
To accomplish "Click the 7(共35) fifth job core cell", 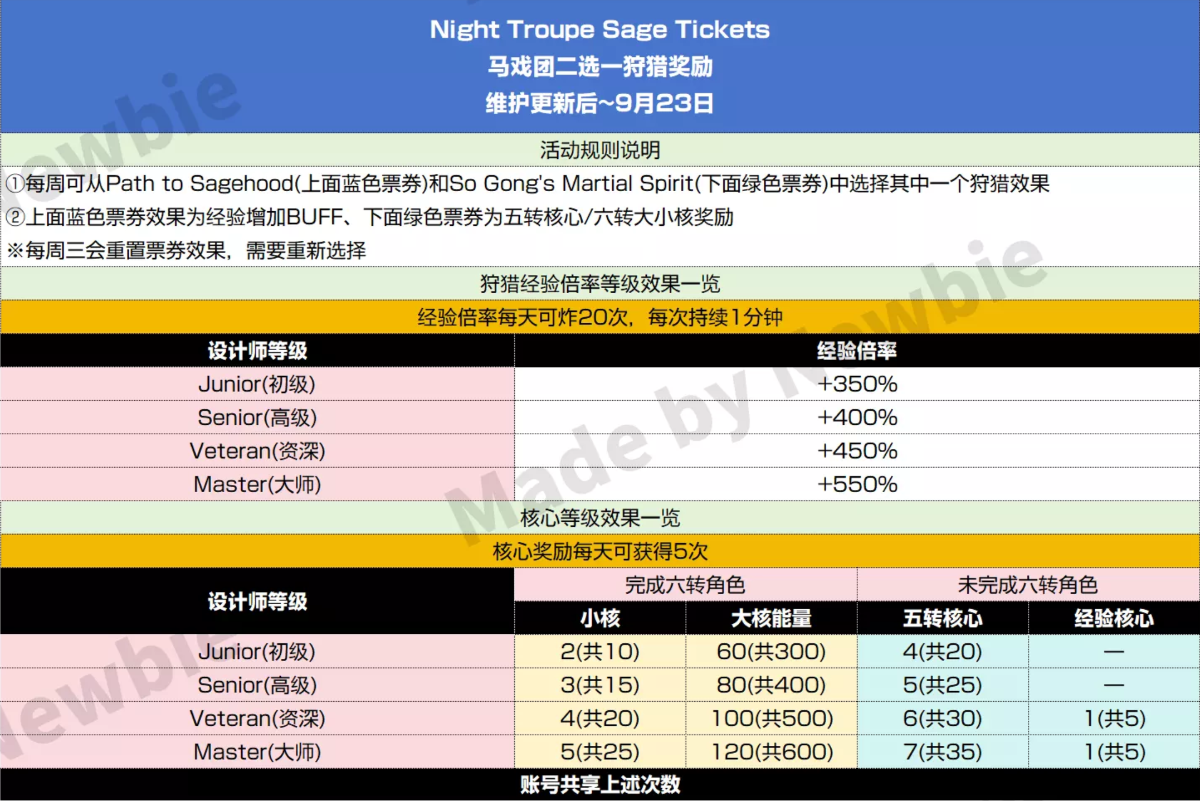I will coord(942,752).
